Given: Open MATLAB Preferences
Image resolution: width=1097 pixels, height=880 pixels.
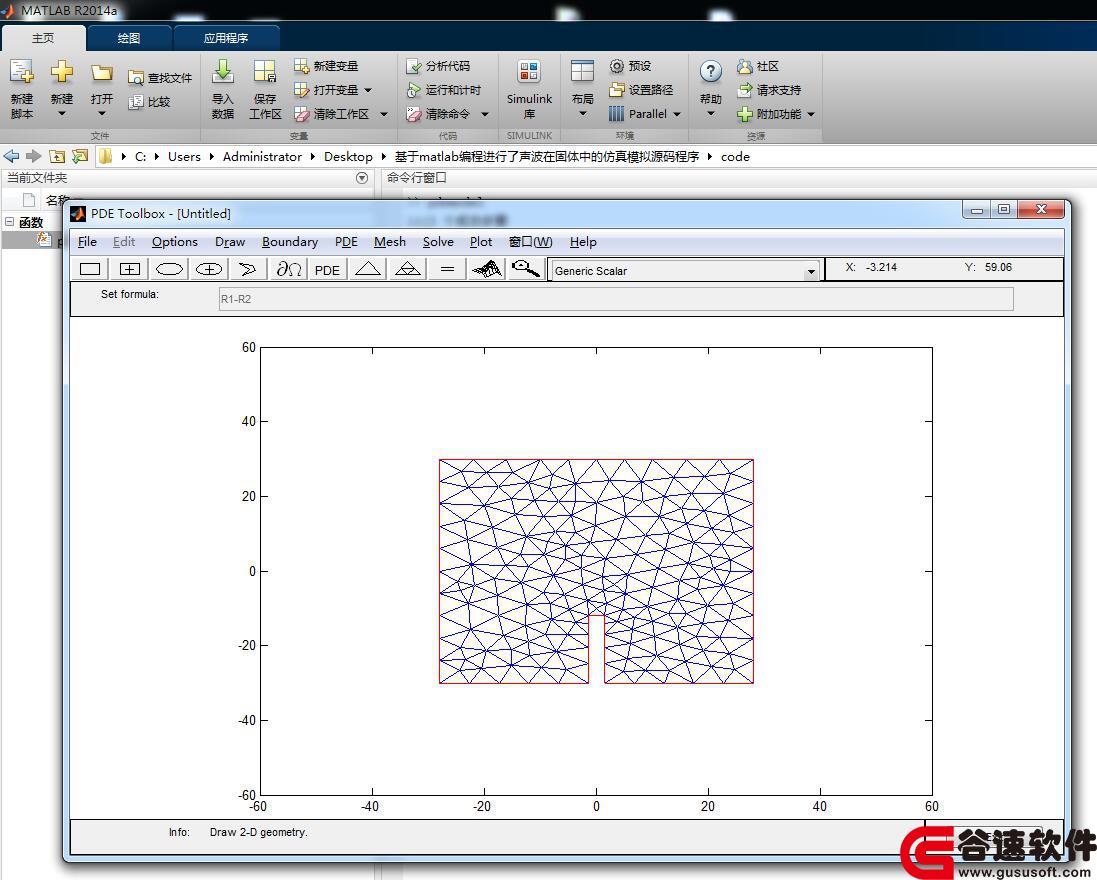Looking at the screenshot, I should click(x=630, y=66).
